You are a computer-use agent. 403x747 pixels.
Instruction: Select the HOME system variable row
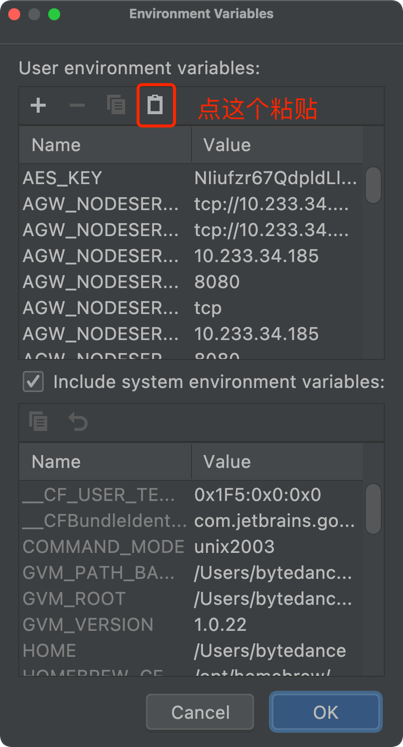coord(191,651)
